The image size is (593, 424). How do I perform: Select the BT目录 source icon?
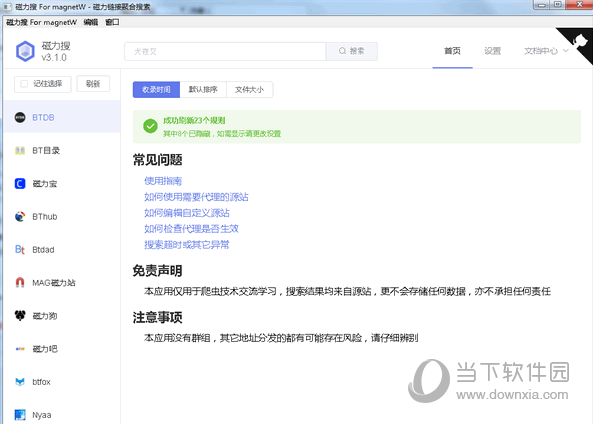20,151
